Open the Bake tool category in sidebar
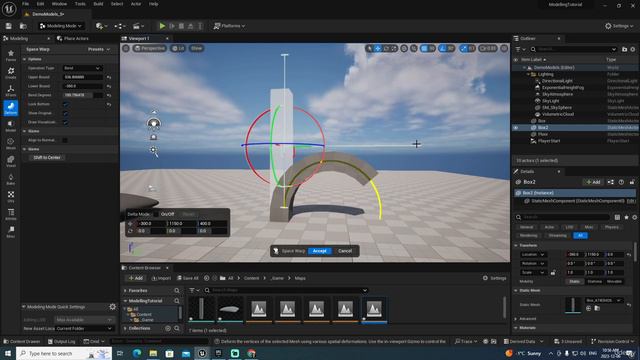The image size is (640, 360). pos(11,179)
